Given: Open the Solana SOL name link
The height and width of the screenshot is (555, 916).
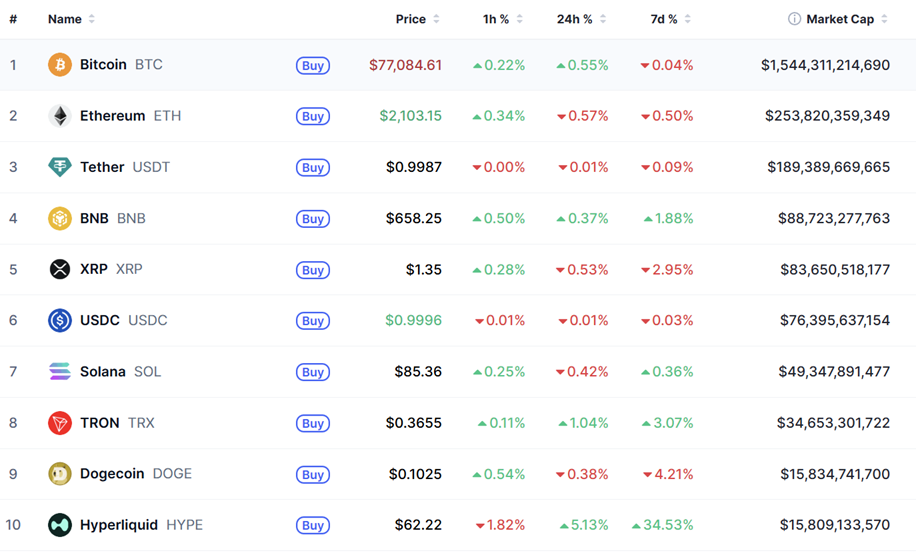Looking at the screenshot, I should tap(120, 372).
